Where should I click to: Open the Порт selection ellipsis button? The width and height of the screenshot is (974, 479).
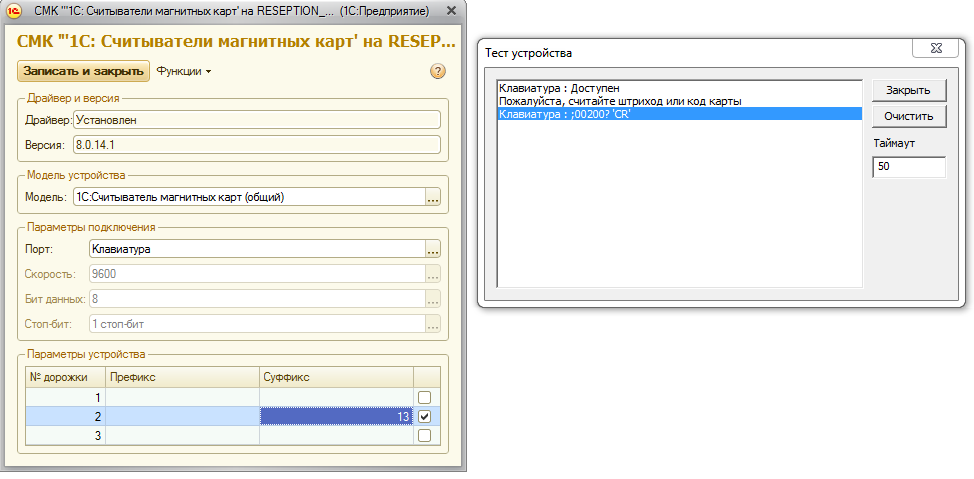(433, 249)
